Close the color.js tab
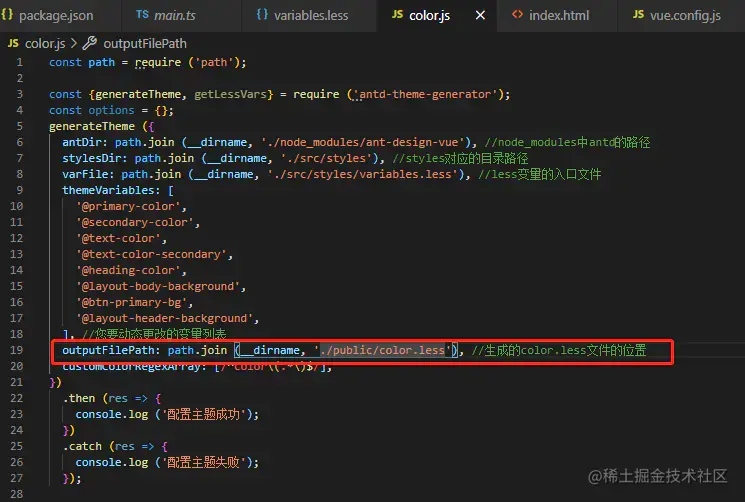 [x=480, y=15]
